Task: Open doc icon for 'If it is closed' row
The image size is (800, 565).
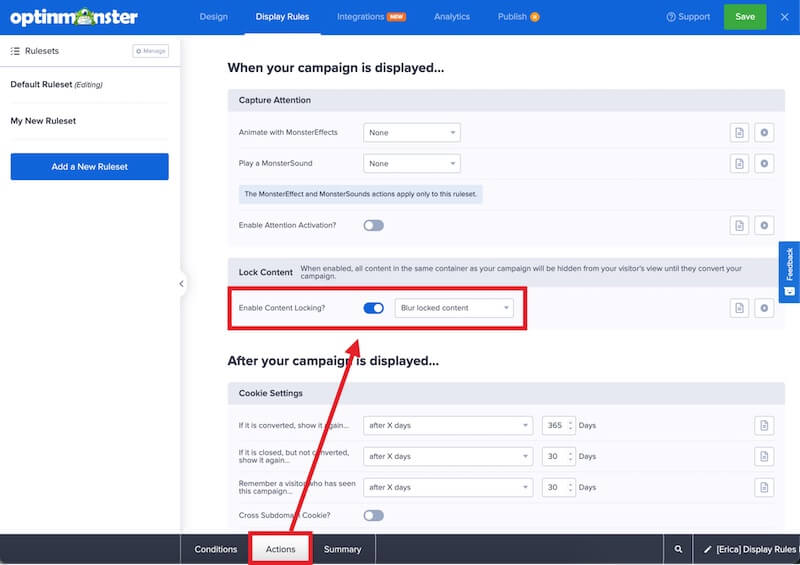Action: pos(764,456)
